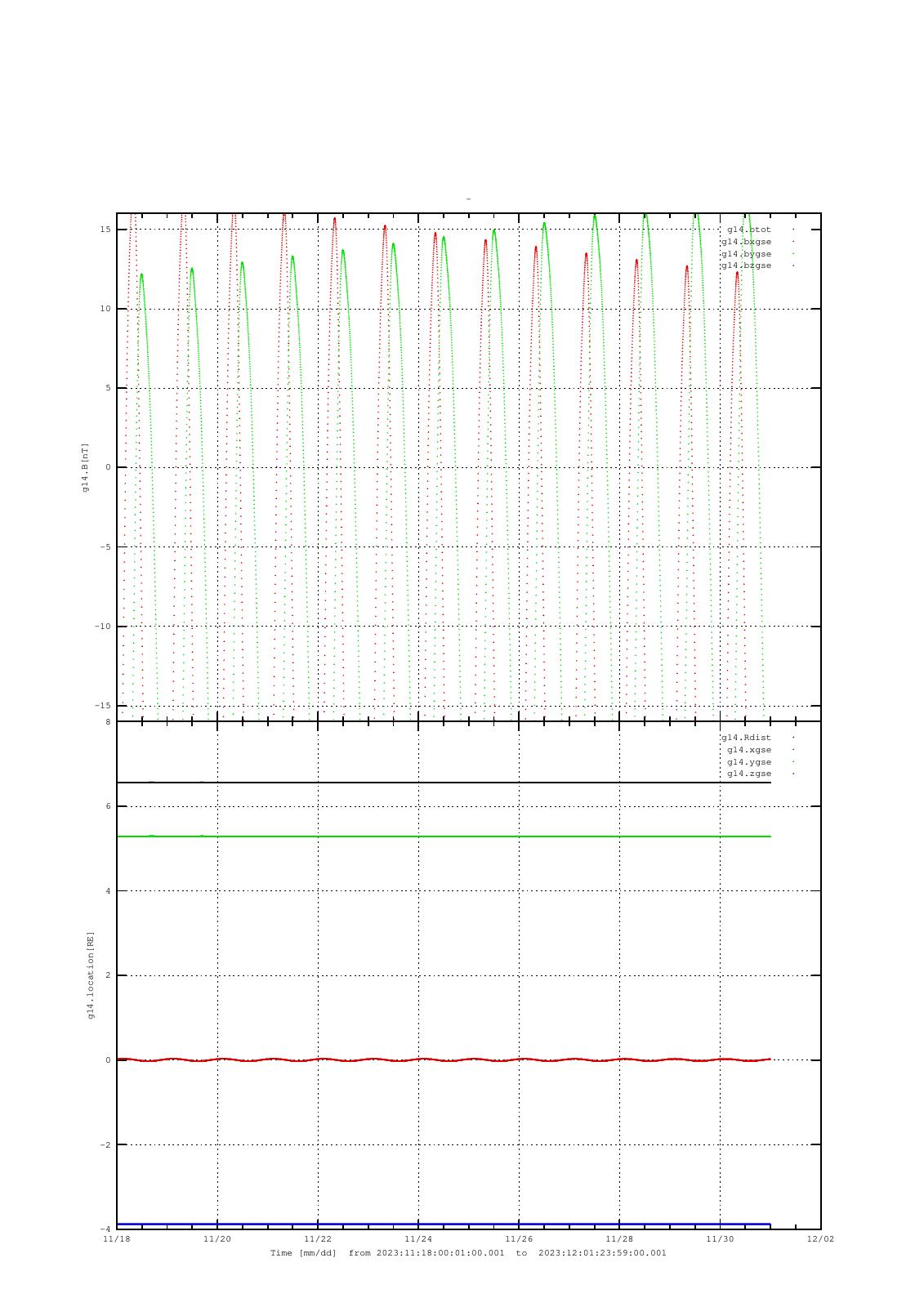Screen dimensions: 924x1307
Task: Click the g14.Rdist legend entry
Action: [x=746, y=738]
